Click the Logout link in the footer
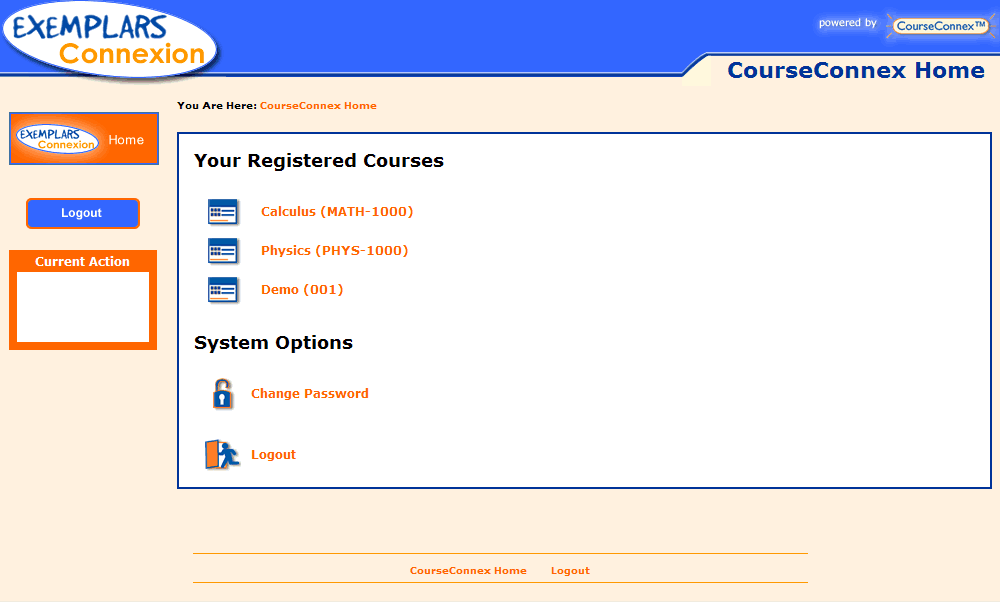The image size is (1000, 602). (x=570, y=571)
